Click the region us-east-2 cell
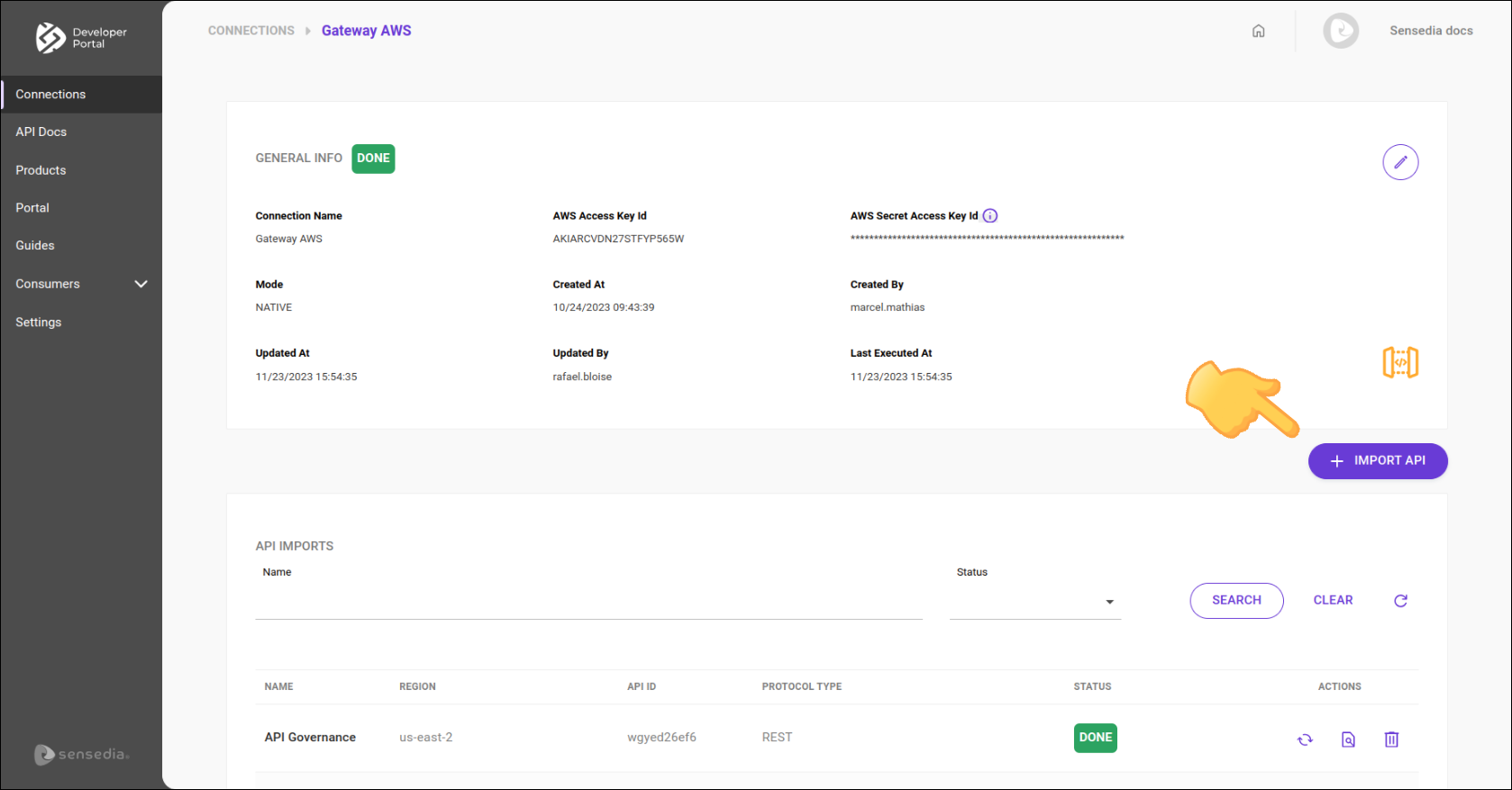The width and height of the screenshot is (1512, 790). (426, 738)
